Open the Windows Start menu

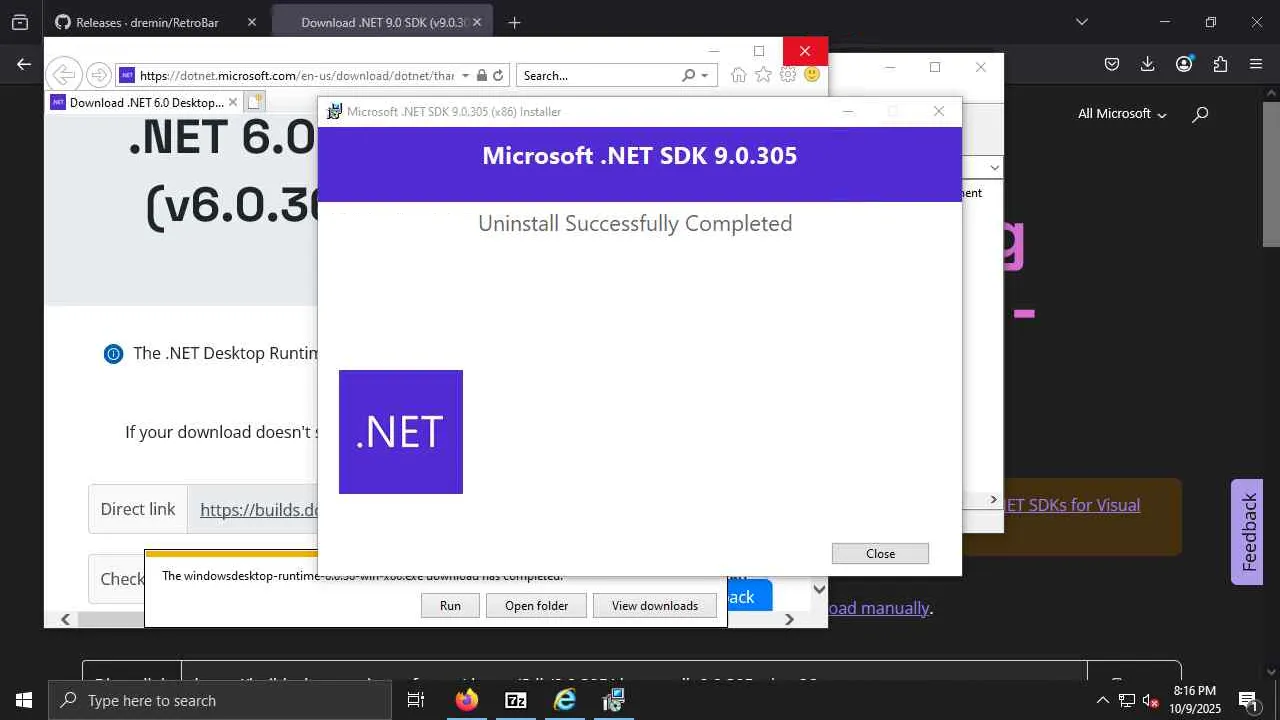pos(24,700)
